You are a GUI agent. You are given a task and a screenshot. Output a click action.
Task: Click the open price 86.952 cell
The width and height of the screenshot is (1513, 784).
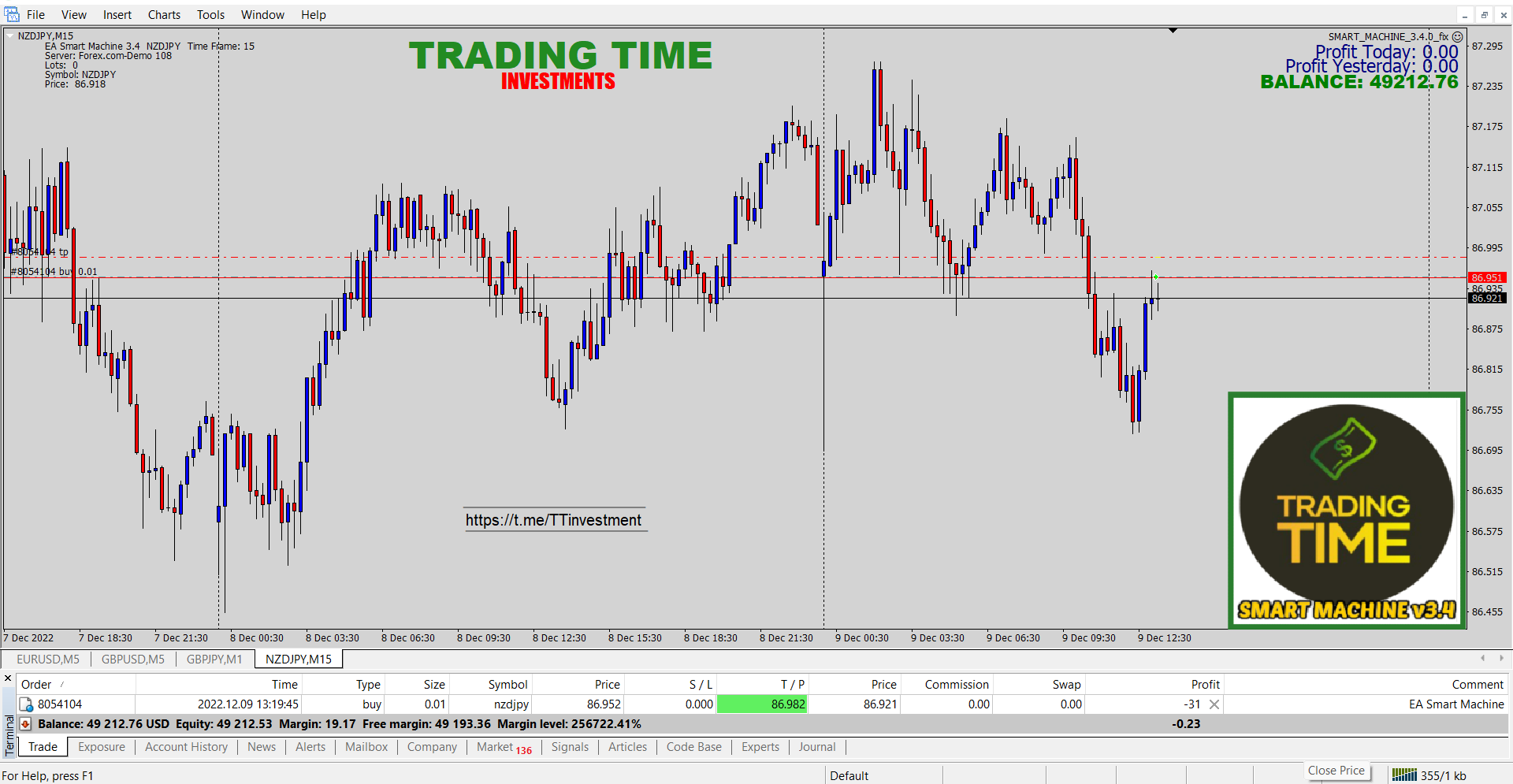[604, 704]
